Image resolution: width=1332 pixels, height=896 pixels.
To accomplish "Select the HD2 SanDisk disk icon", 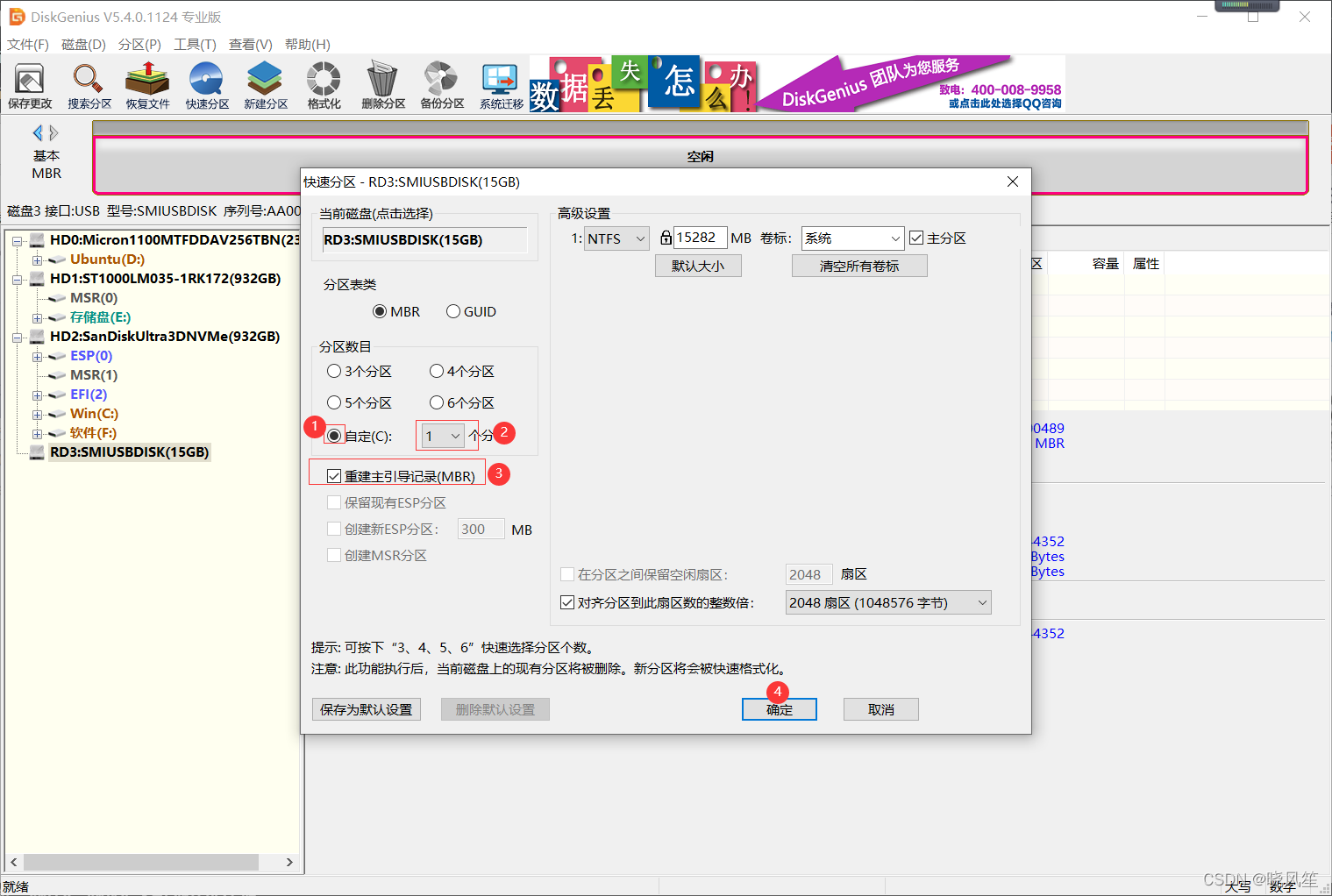I will tap(38, 337).
